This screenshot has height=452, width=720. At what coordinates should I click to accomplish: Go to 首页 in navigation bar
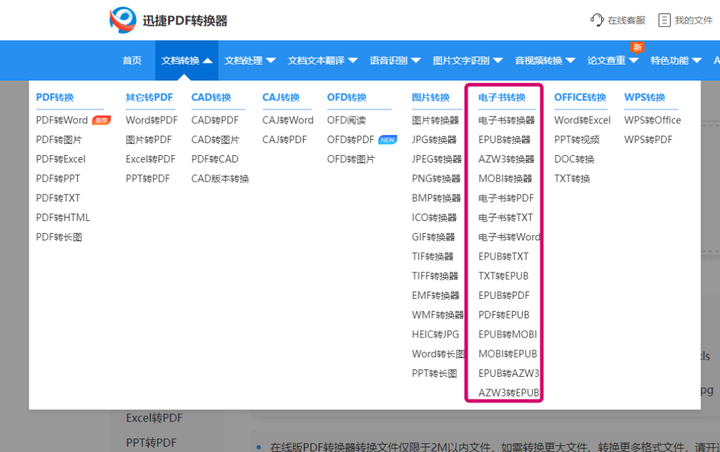click(x=132, y=61)
